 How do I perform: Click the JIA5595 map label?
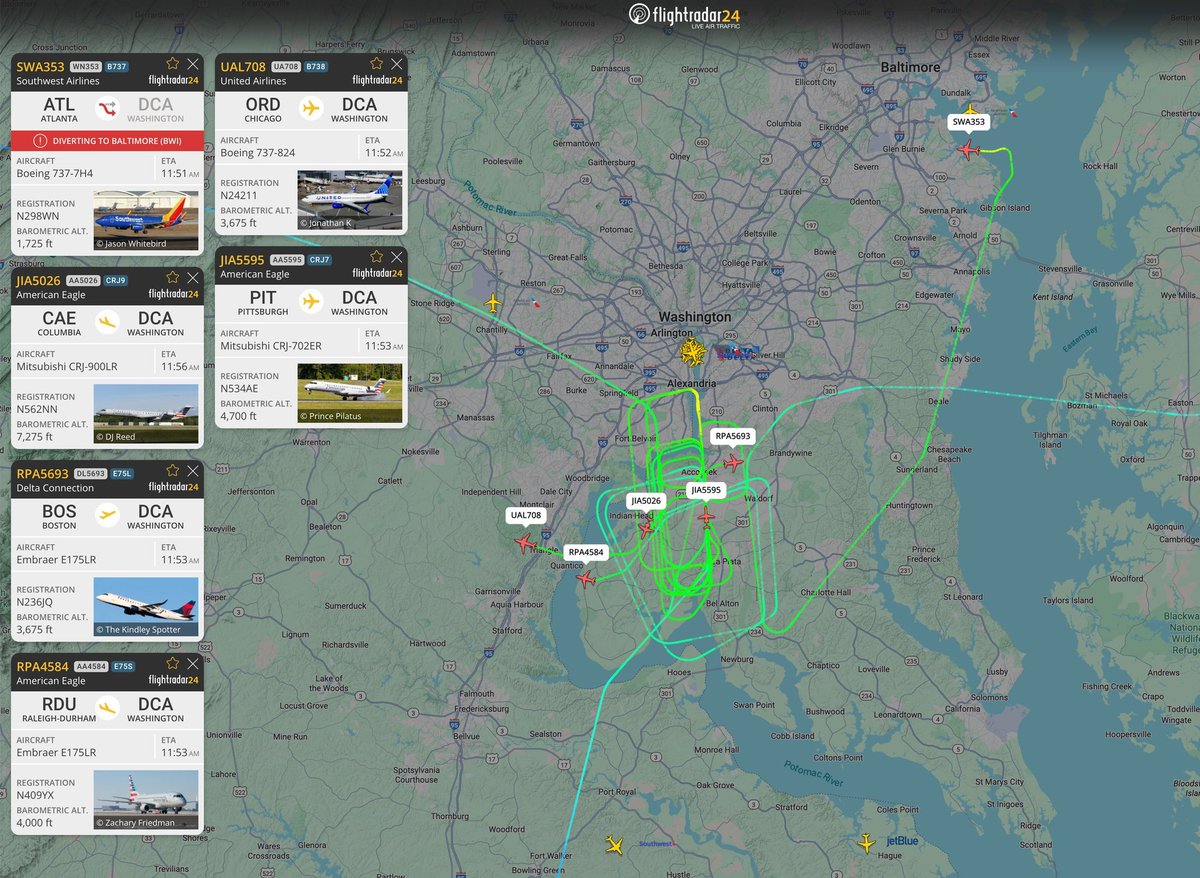706,490
